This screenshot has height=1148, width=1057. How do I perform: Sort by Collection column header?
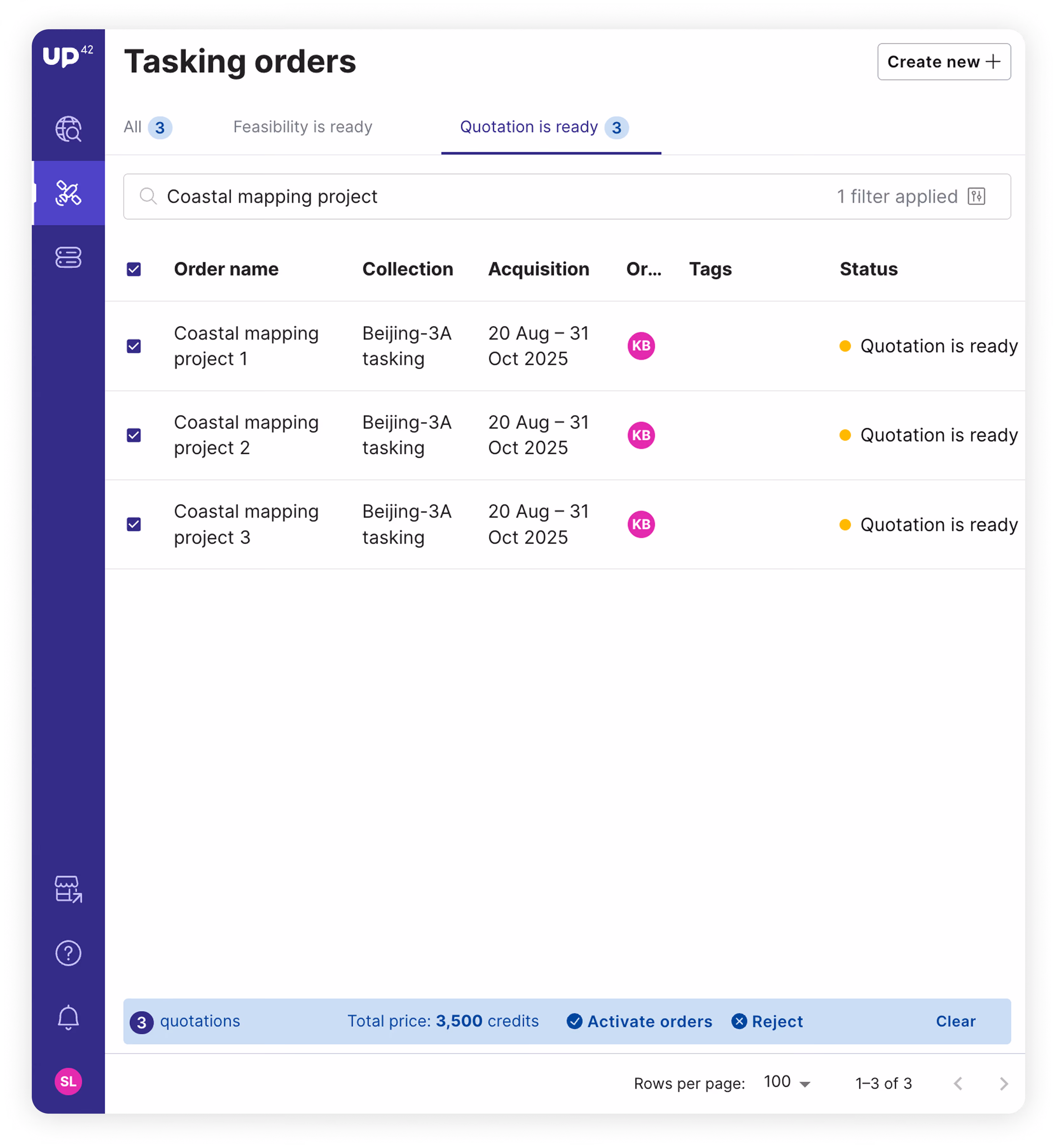tap(408, 269)
